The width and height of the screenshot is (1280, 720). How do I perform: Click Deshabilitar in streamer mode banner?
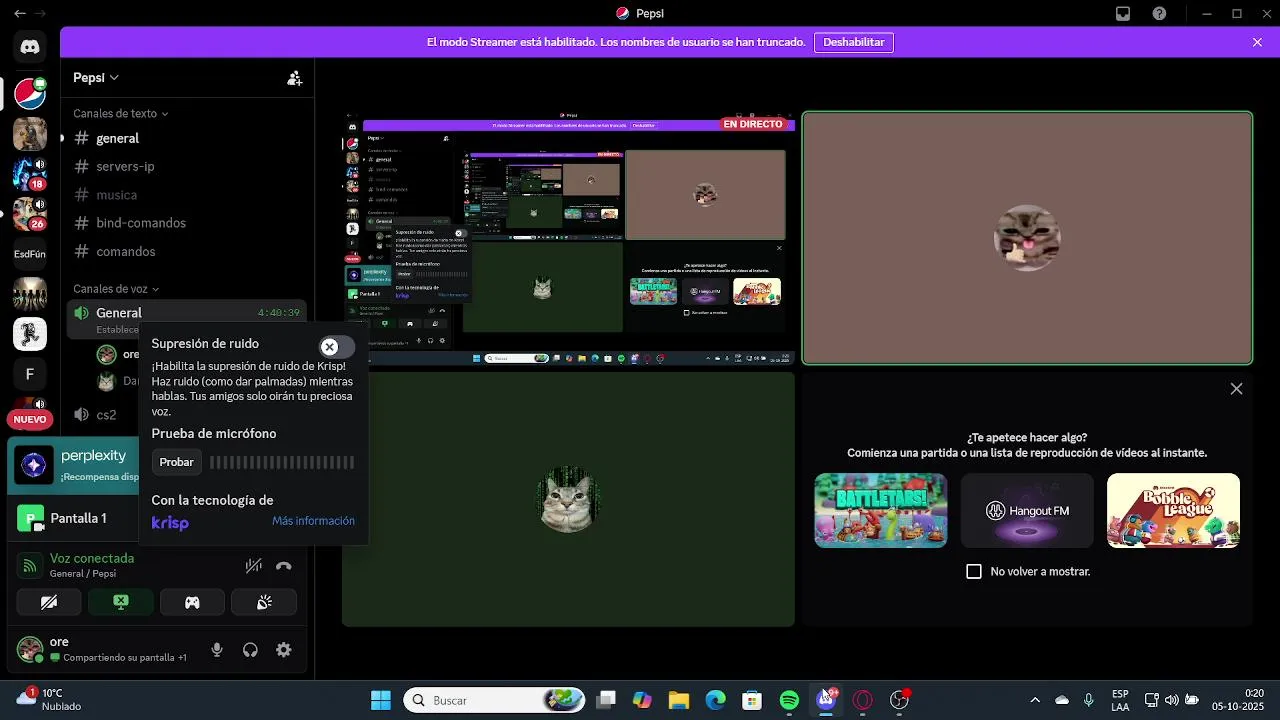point(854,42)
